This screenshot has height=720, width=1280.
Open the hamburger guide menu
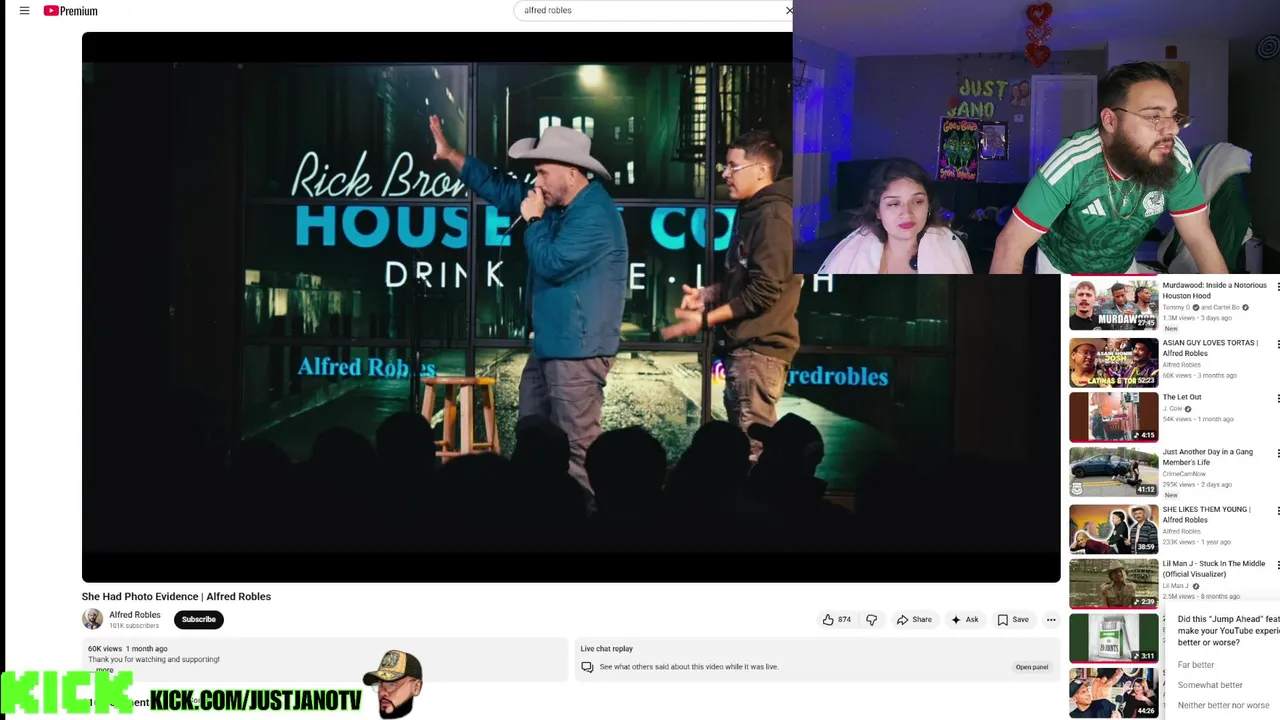point(24,11)
